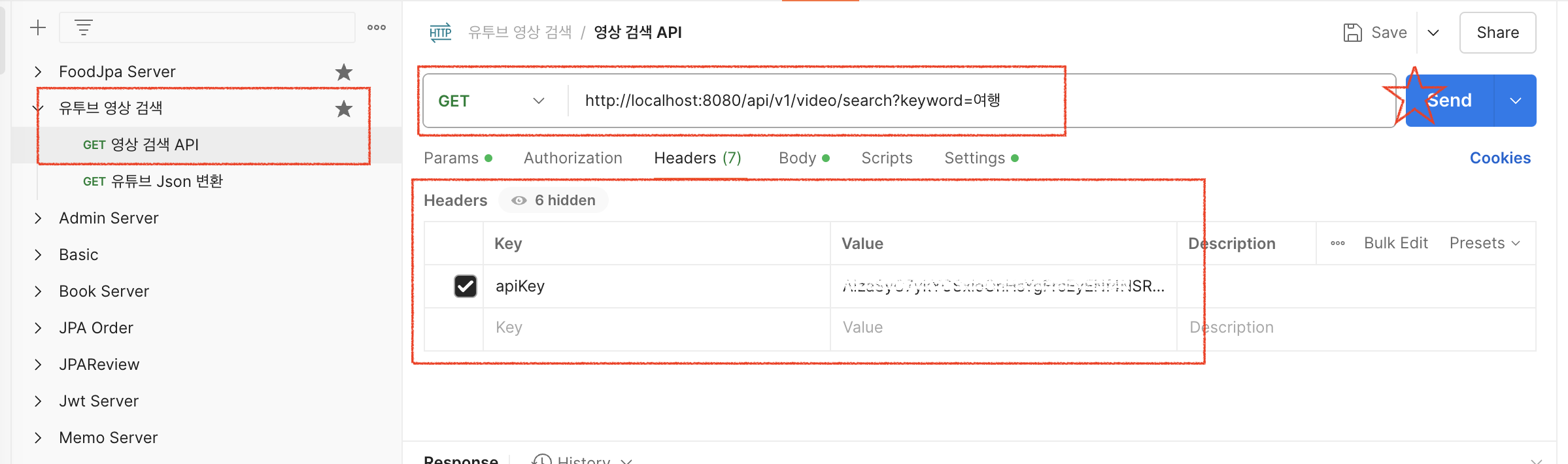Toggle the star on FoodJpa Server collection

click(x=344, y=72)
